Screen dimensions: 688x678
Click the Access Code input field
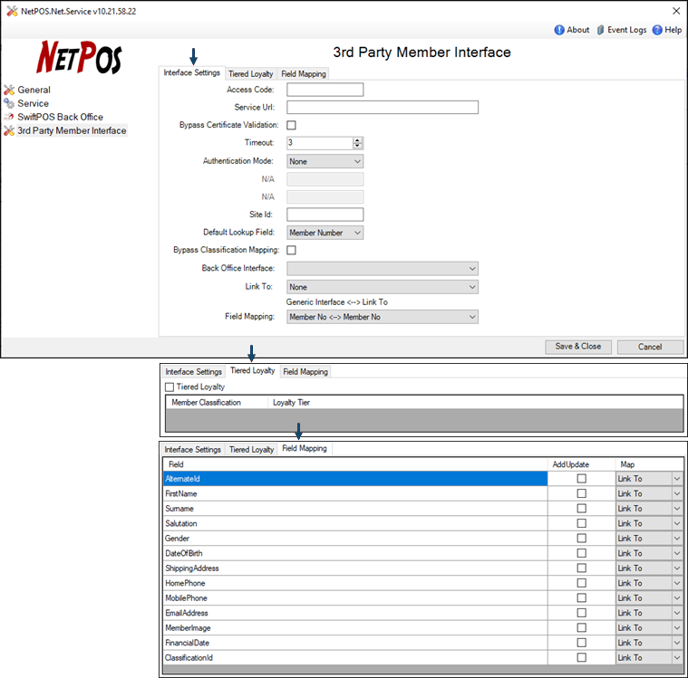(325, 90)
